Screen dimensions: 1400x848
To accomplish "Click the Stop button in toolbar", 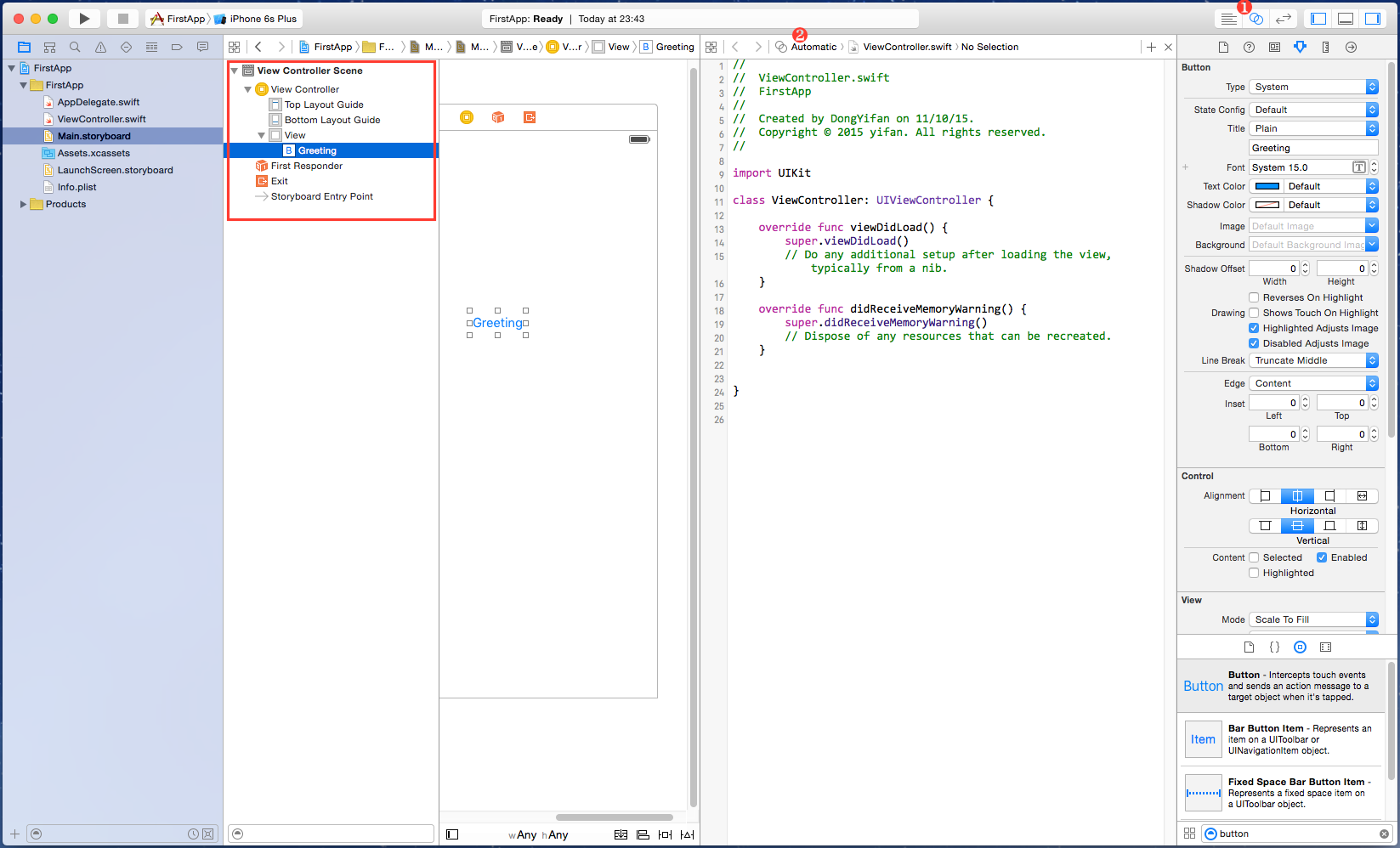I will pyautogui.click(x=122, y=19).
